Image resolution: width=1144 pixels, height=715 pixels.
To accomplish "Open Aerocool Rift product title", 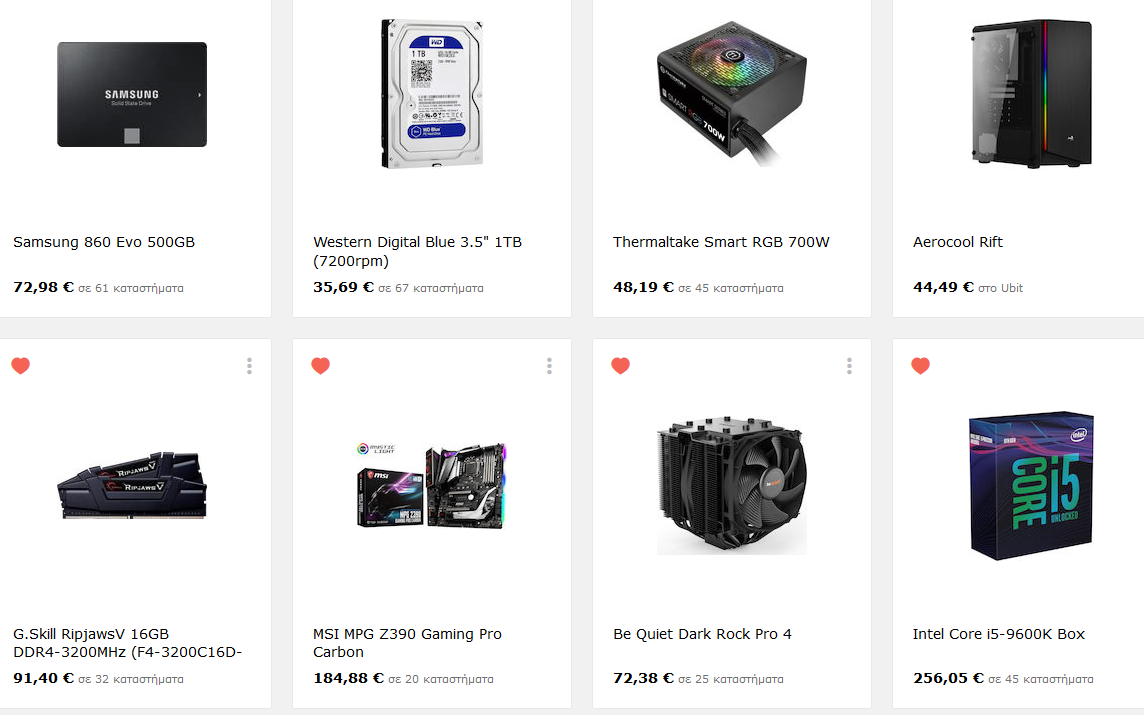I will point(957,242).
